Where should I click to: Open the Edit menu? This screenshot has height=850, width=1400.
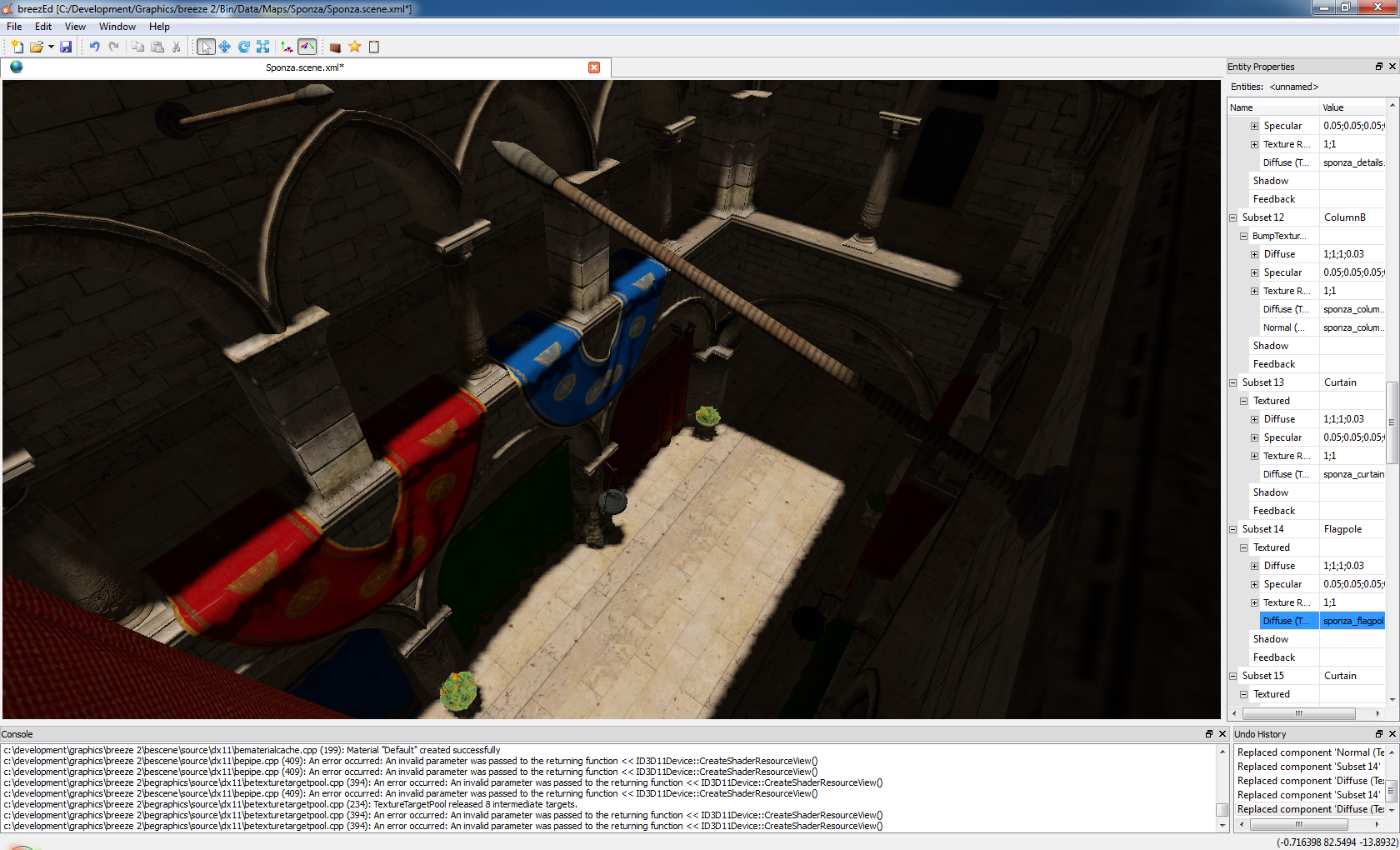tap(43, 27)
